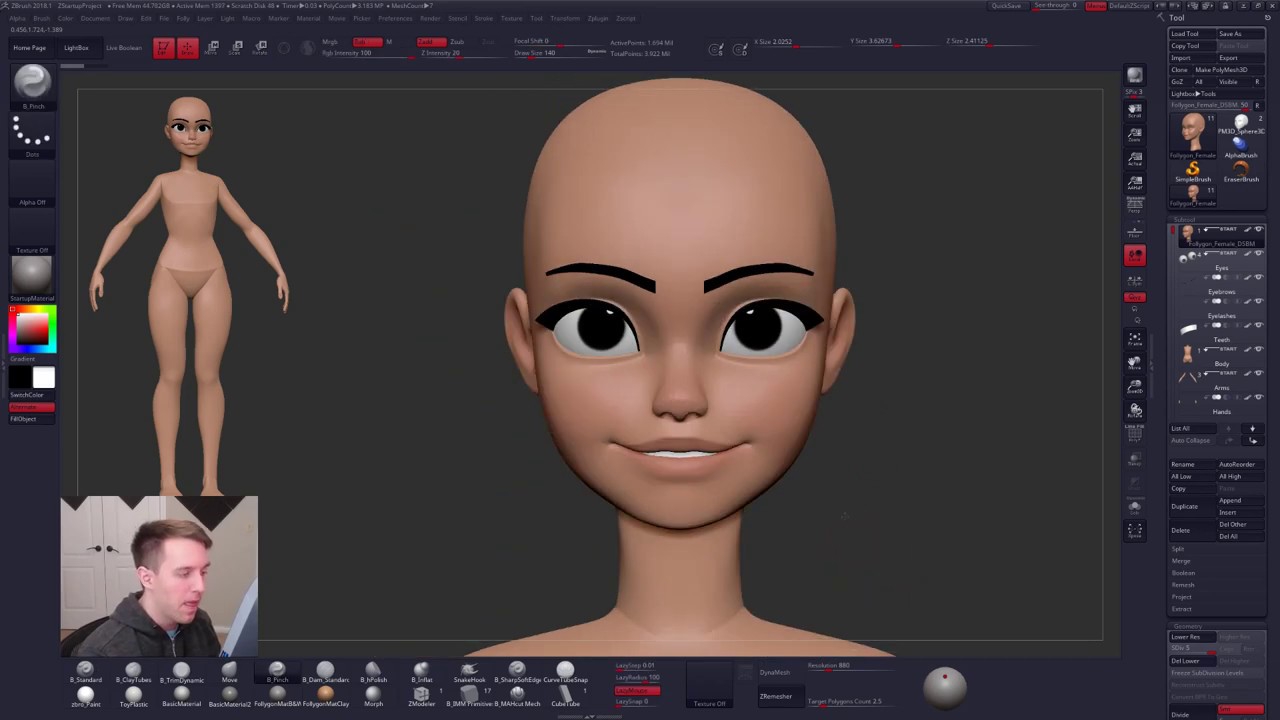Open the Preferences menu
Viewport: 1280px width, 720px height.
[x=396, y=19]
